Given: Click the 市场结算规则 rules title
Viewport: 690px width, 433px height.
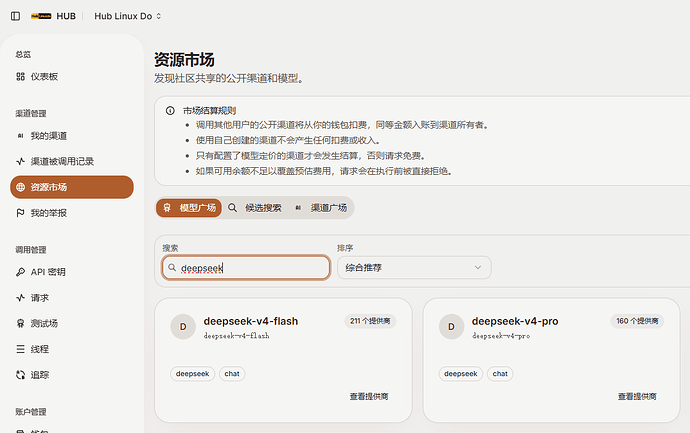Looking at the screenshot, I should point(209,110).
